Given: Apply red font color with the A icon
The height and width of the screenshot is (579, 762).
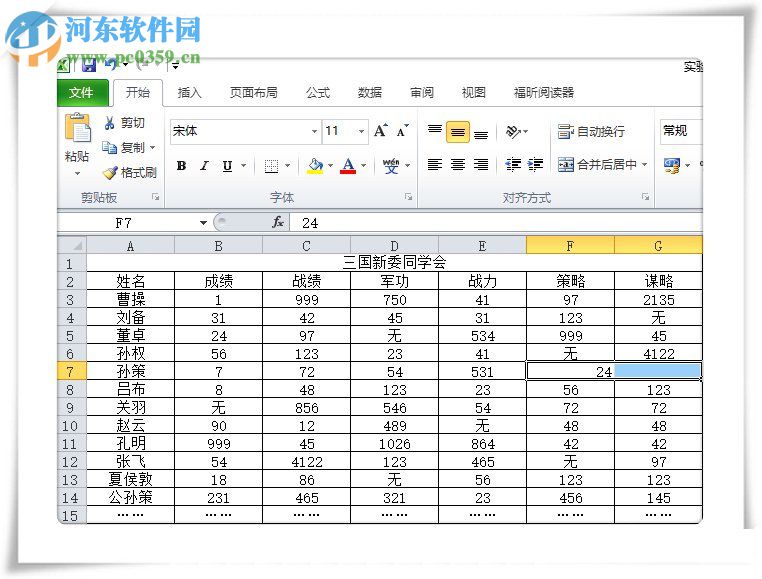Looking at the screenshot, I should [348, 166].
